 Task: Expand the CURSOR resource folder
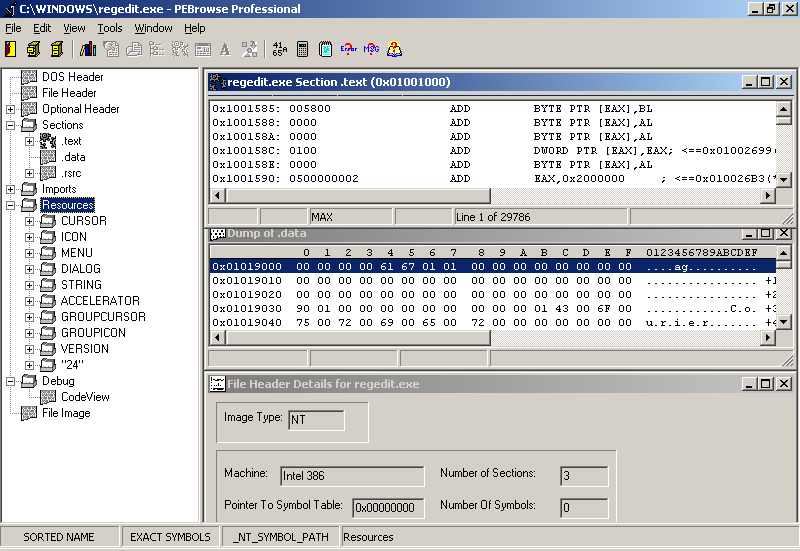(30, 221)
